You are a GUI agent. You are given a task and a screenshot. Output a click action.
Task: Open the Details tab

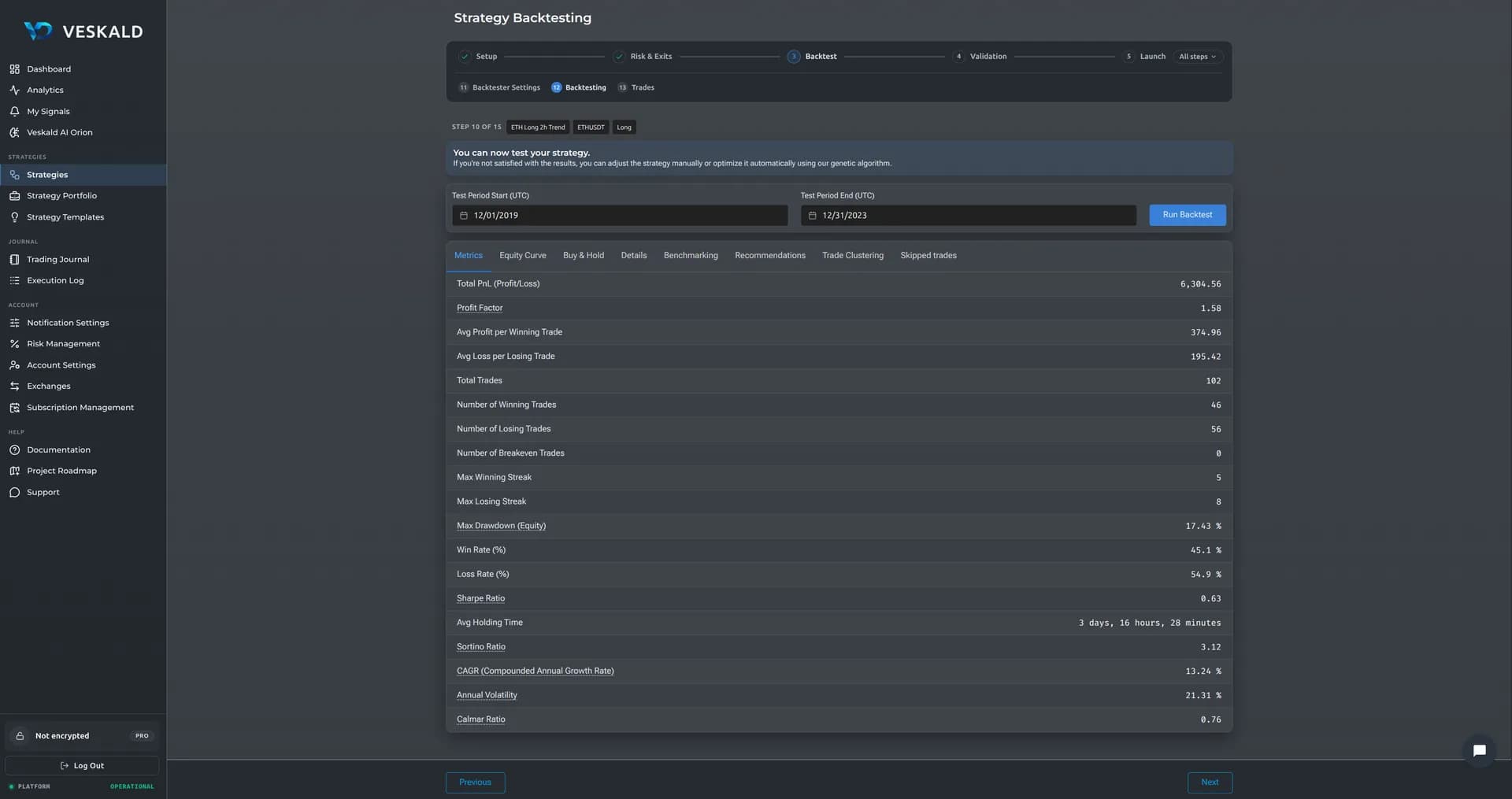[634, 256]
